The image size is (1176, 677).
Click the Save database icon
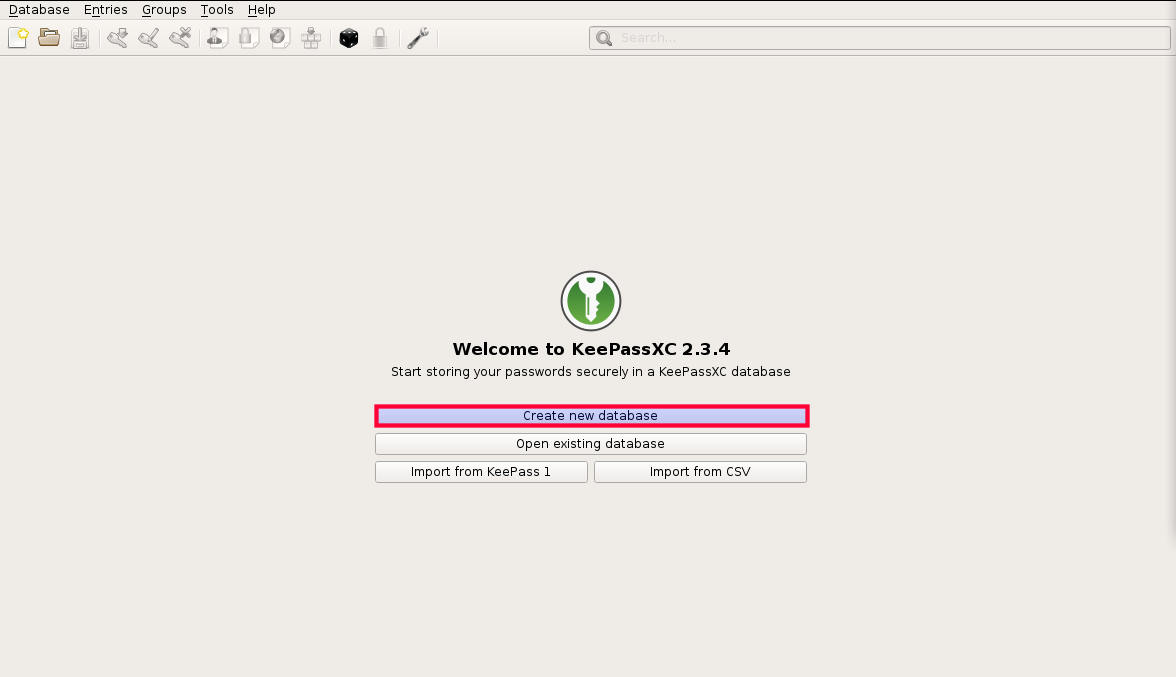80,38
